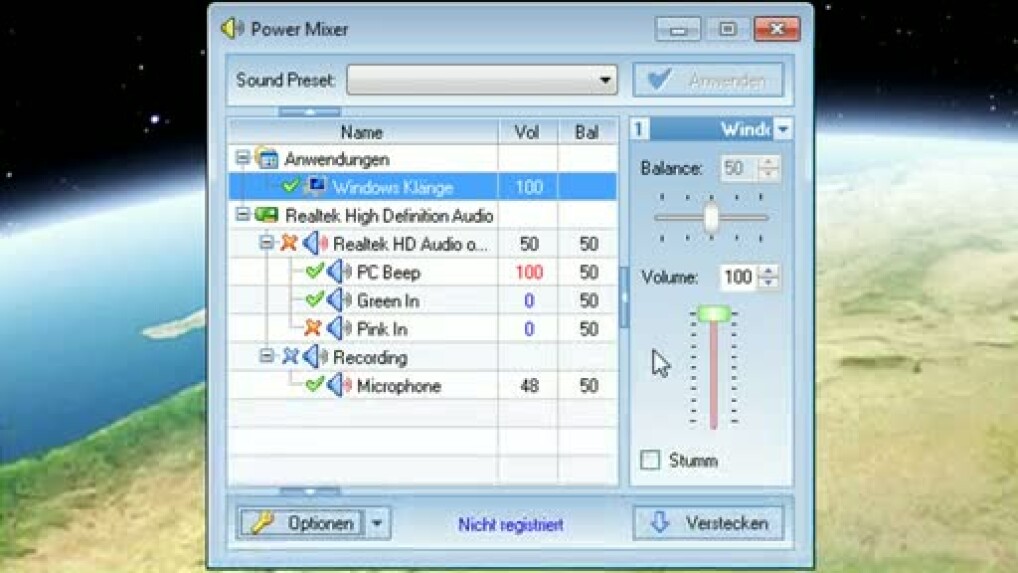Collapse the Anwendungen tree node

click(x=242, y=159)
